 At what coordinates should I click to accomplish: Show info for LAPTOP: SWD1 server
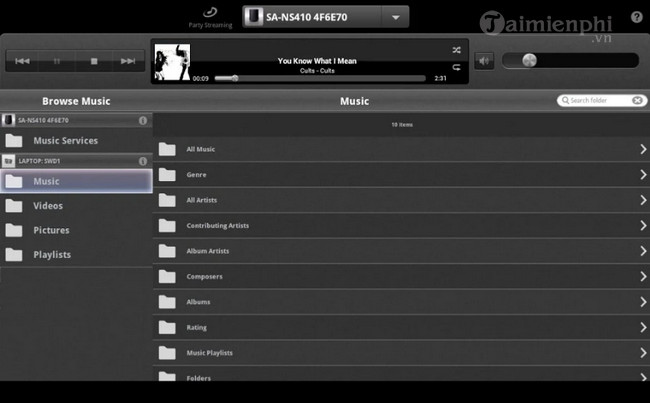[143, 160]
